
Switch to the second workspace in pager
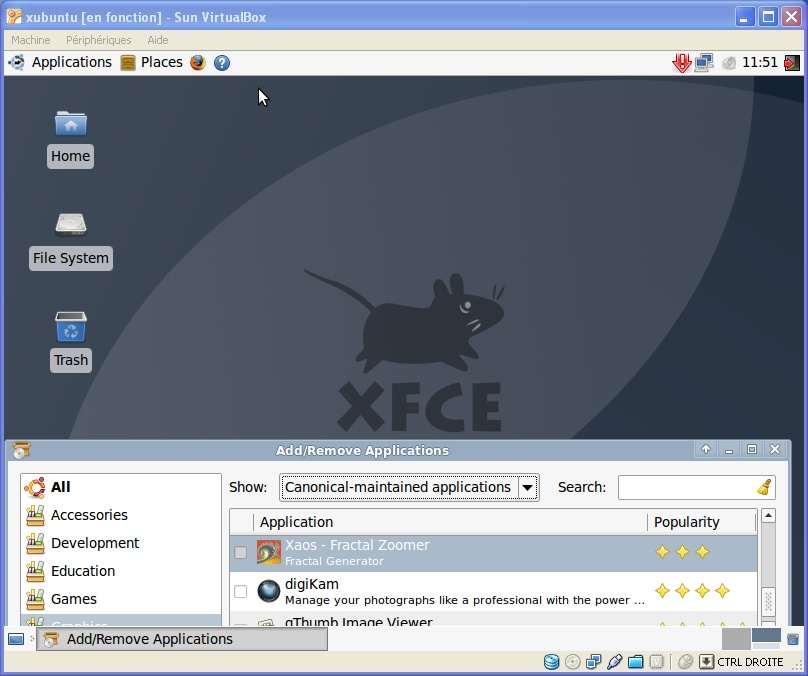[x=766, y=639]
